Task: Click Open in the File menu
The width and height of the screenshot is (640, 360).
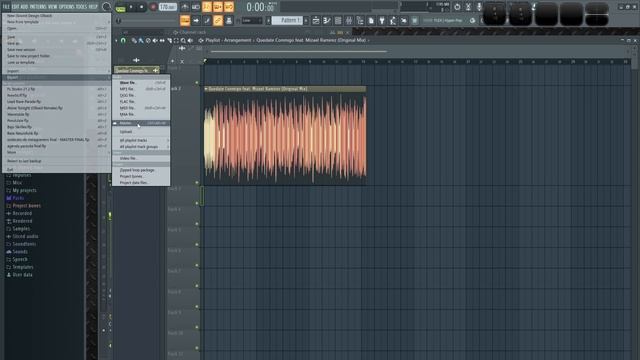Action: pos(56,29)
